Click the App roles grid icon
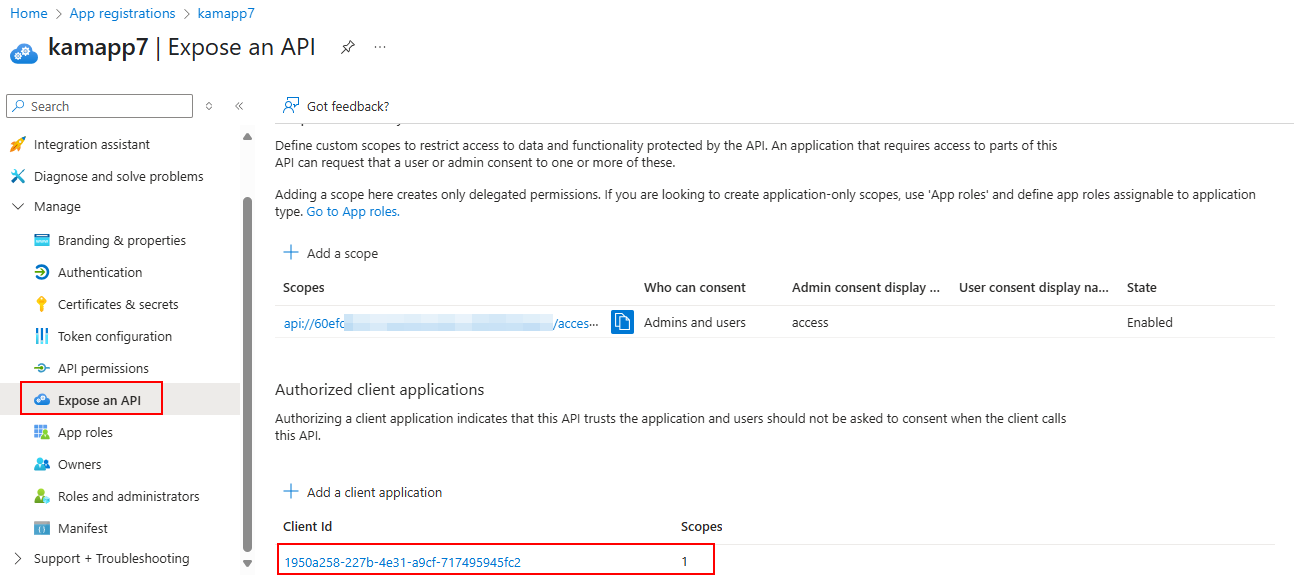 (x=42, y=432)
